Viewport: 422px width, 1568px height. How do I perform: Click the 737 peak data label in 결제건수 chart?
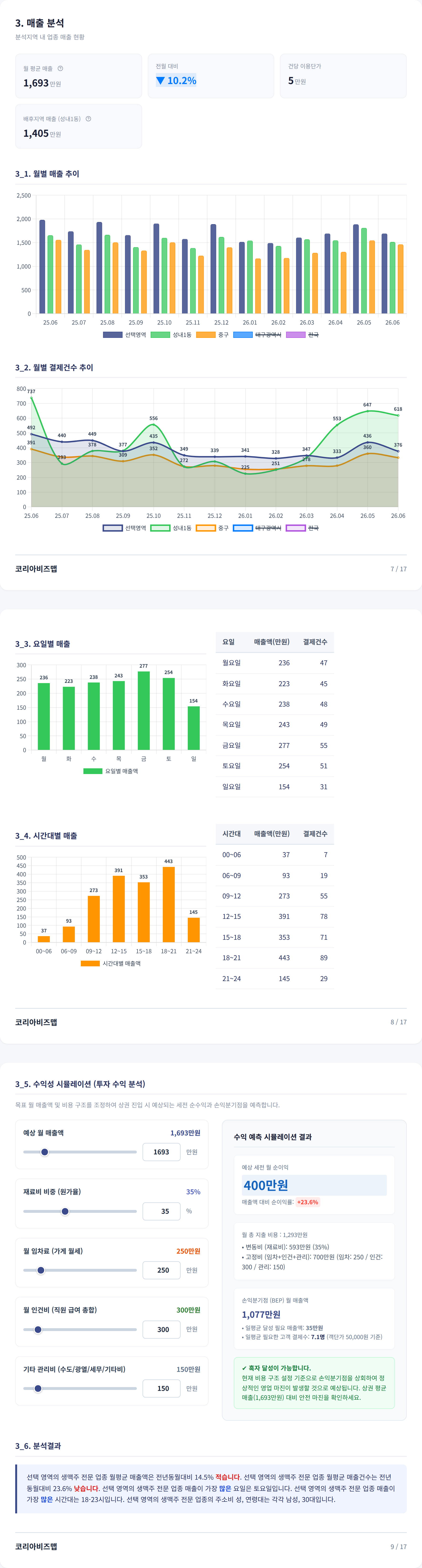click(x=31, y=391)
